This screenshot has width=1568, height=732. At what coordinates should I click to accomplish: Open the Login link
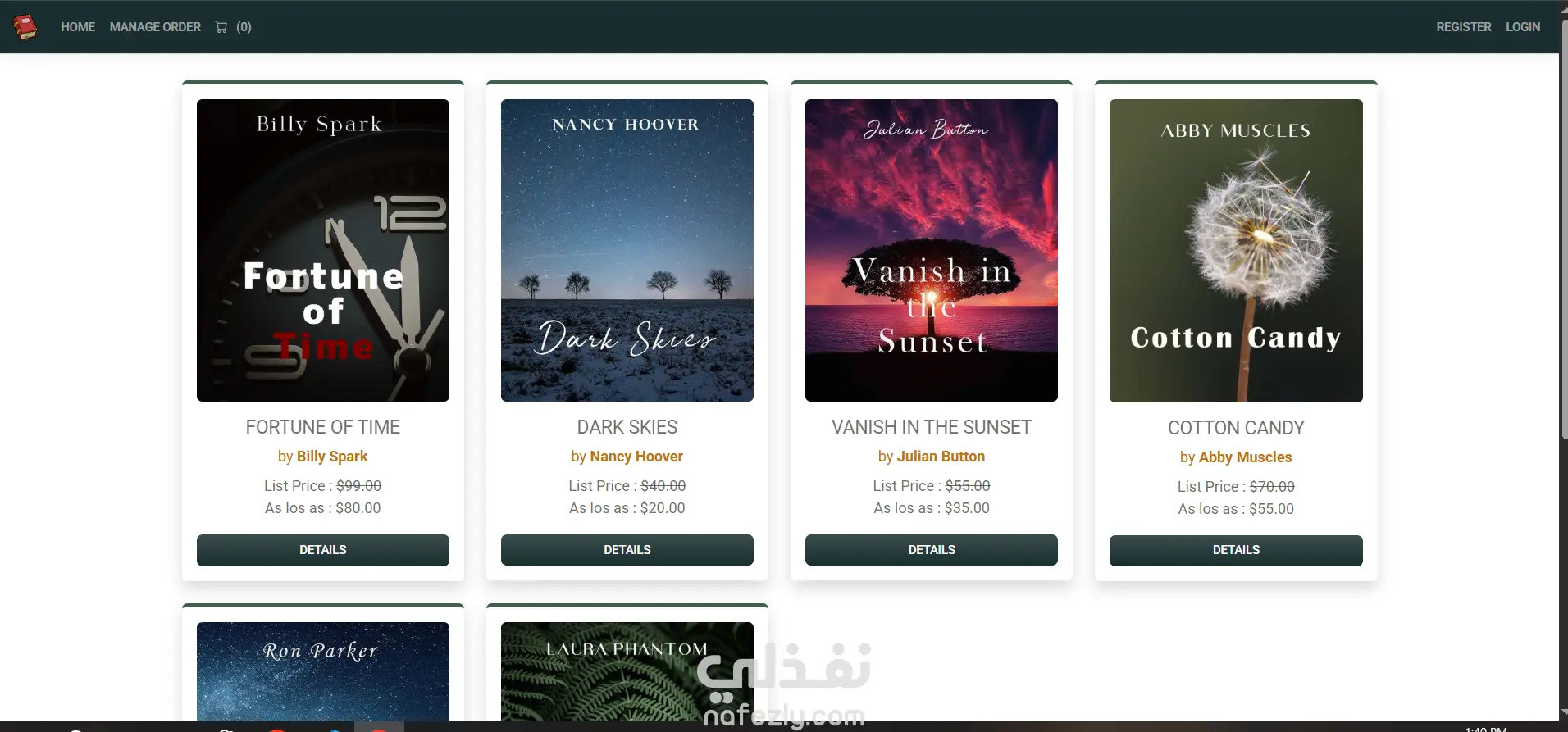[x=1523, y=27]
